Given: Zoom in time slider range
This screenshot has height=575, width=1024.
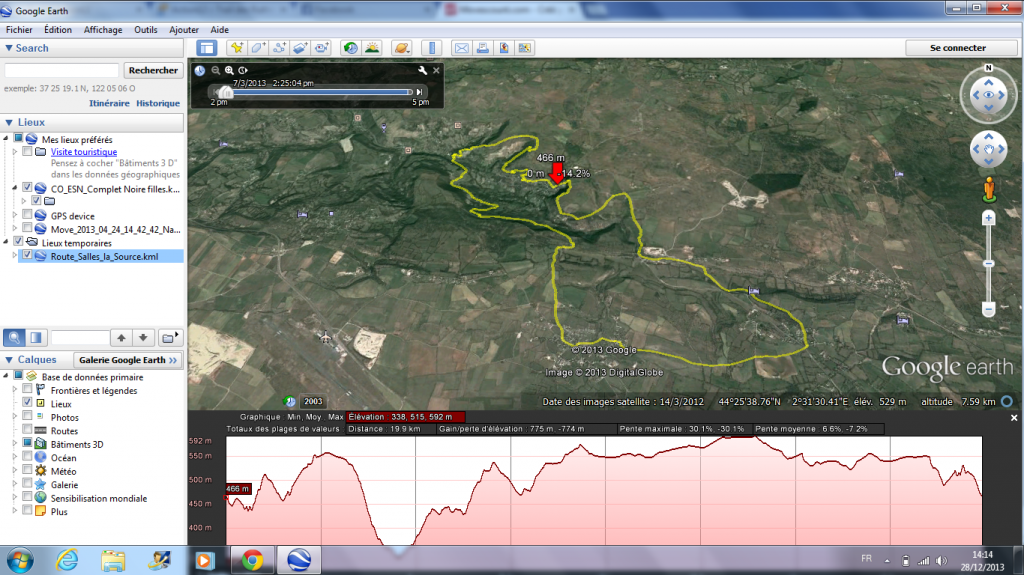Looking at the screenshot, I should [x=229, y=71].
